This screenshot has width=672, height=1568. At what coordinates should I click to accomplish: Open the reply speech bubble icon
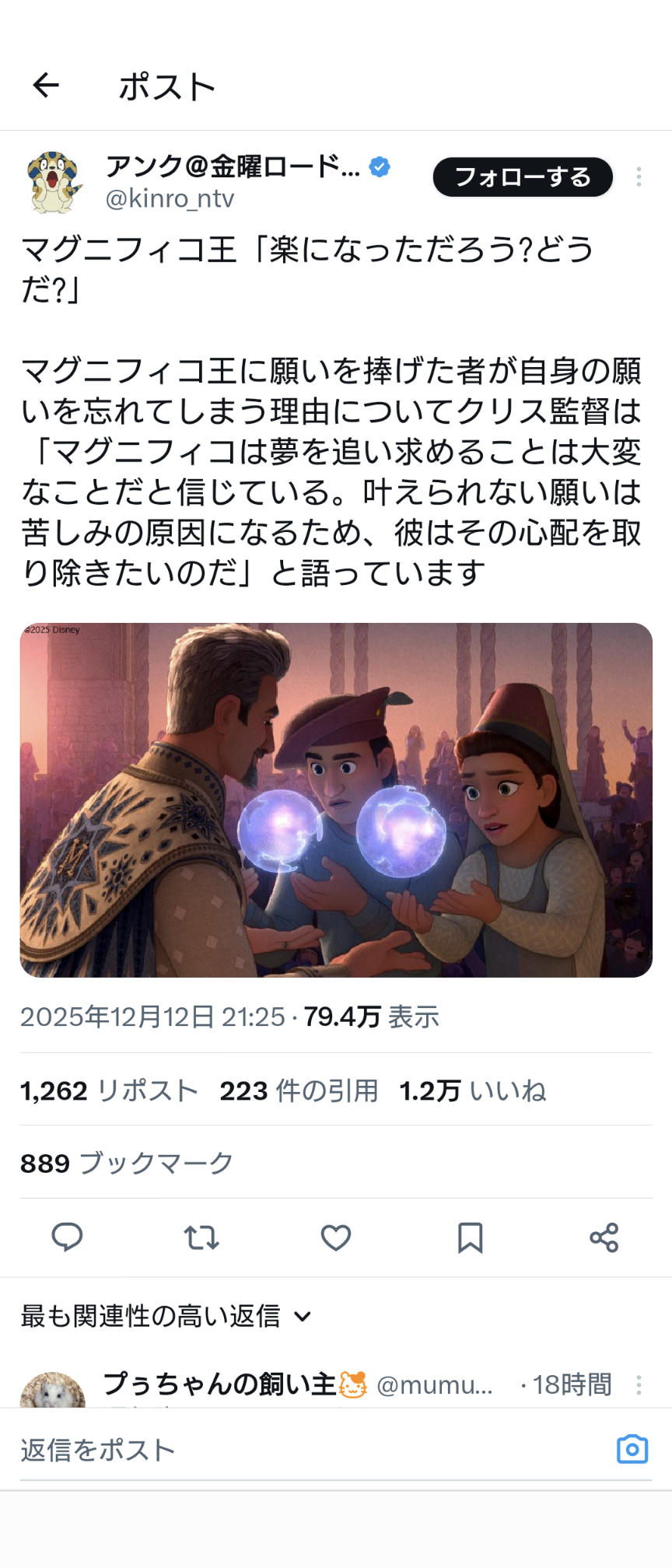67,1237
